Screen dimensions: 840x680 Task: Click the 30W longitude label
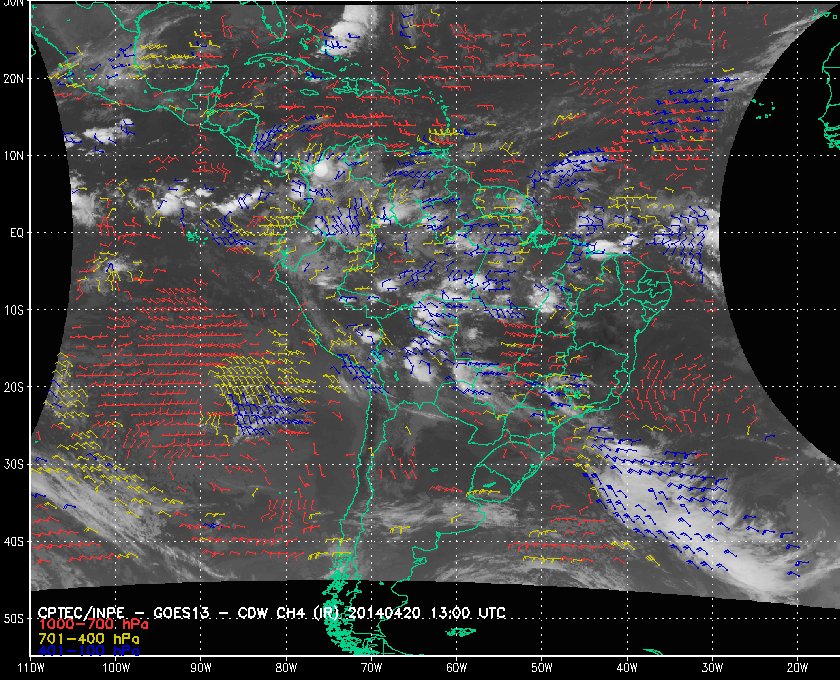[712, 668]
